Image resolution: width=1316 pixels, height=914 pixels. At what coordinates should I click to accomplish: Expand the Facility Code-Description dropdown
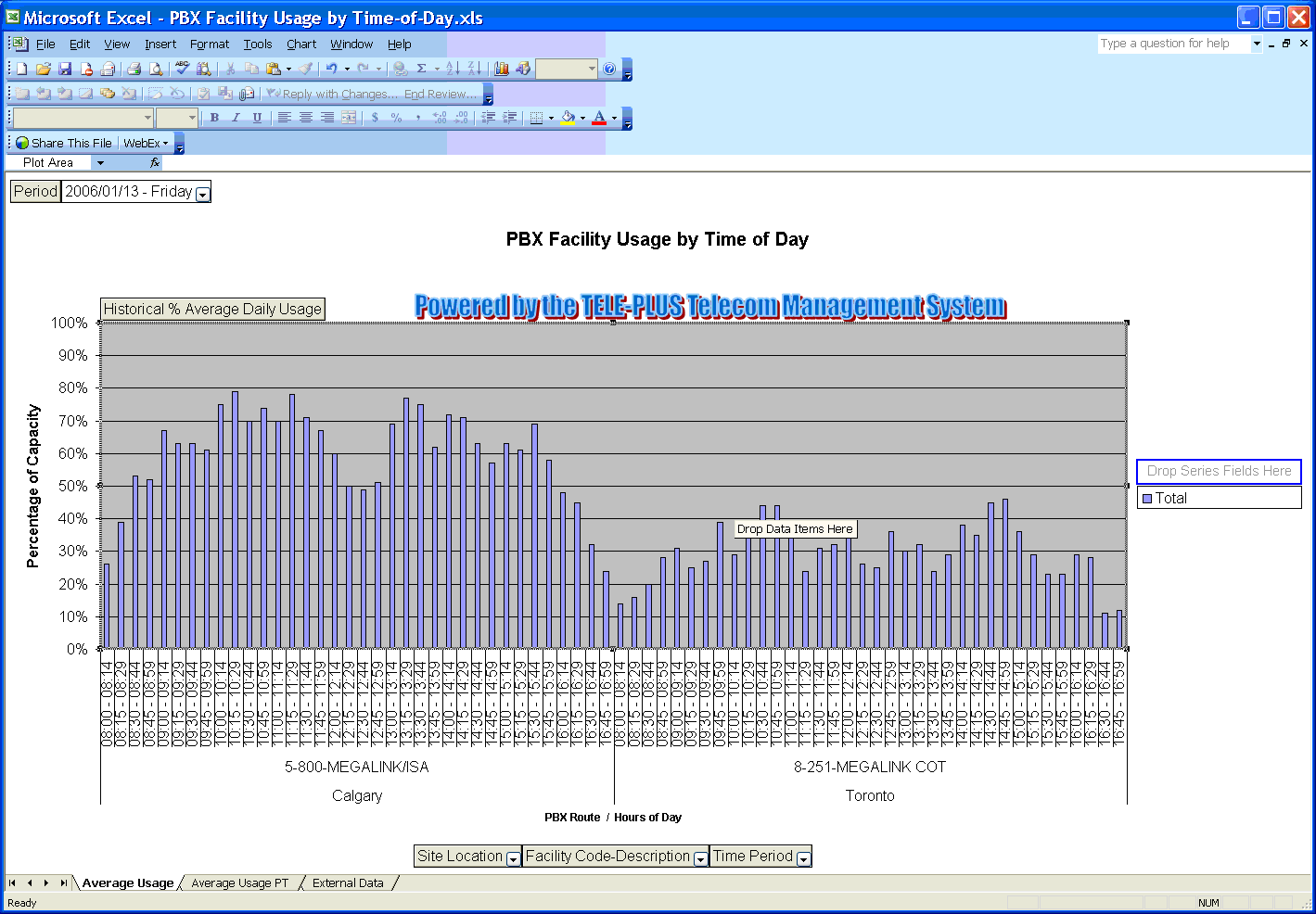[700, 858]
